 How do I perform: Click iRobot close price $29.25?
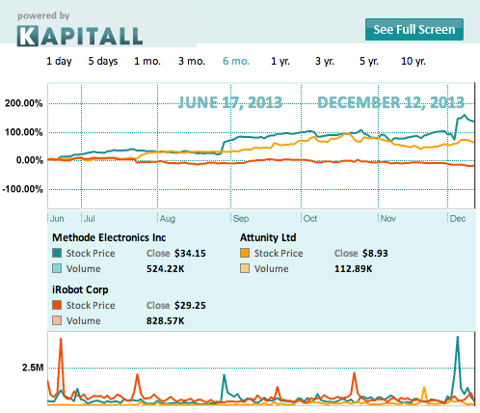pos(190,305)
